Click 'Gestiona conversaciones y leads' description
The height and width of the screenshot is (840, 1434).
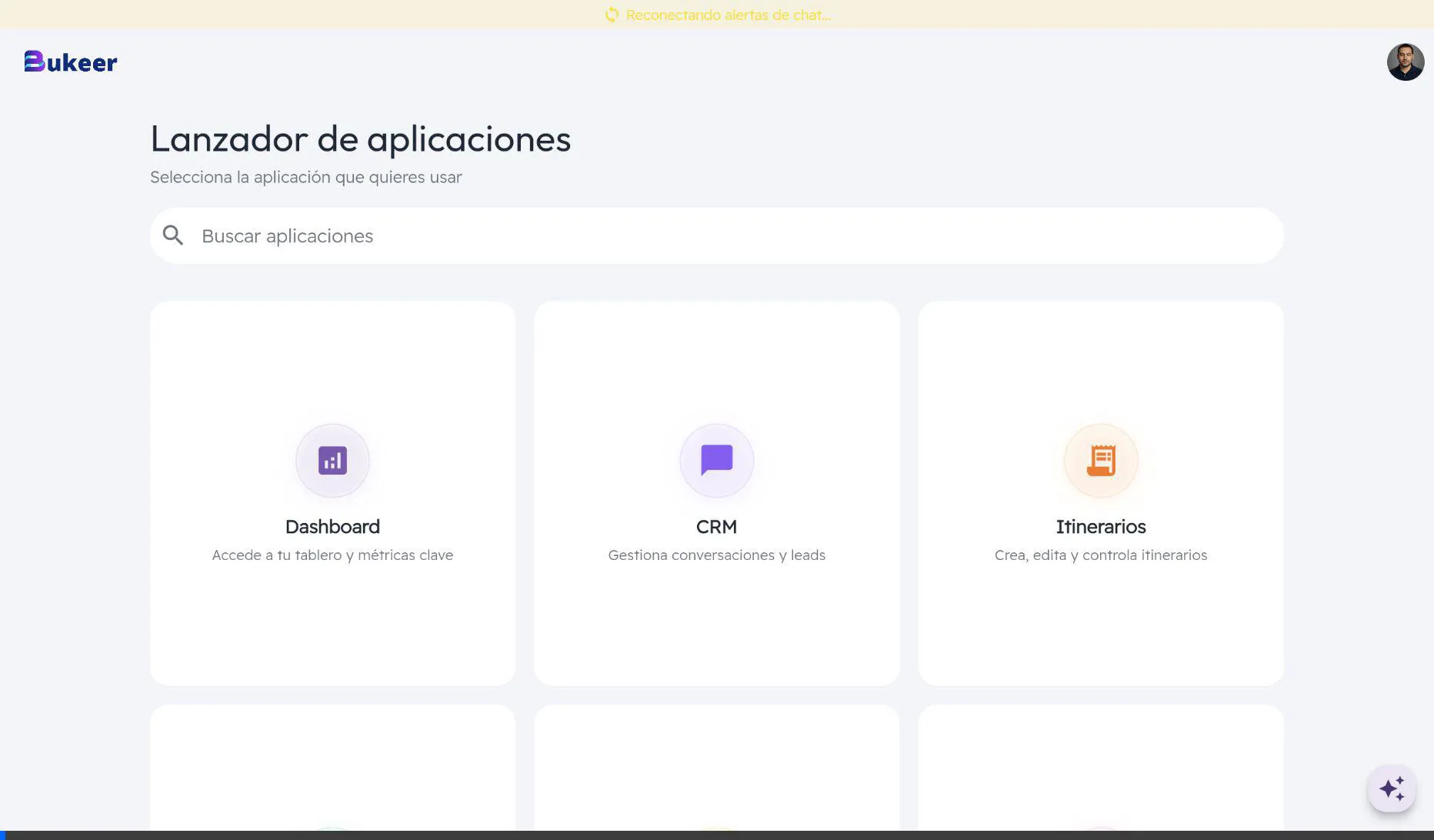(x=716, y=555)
